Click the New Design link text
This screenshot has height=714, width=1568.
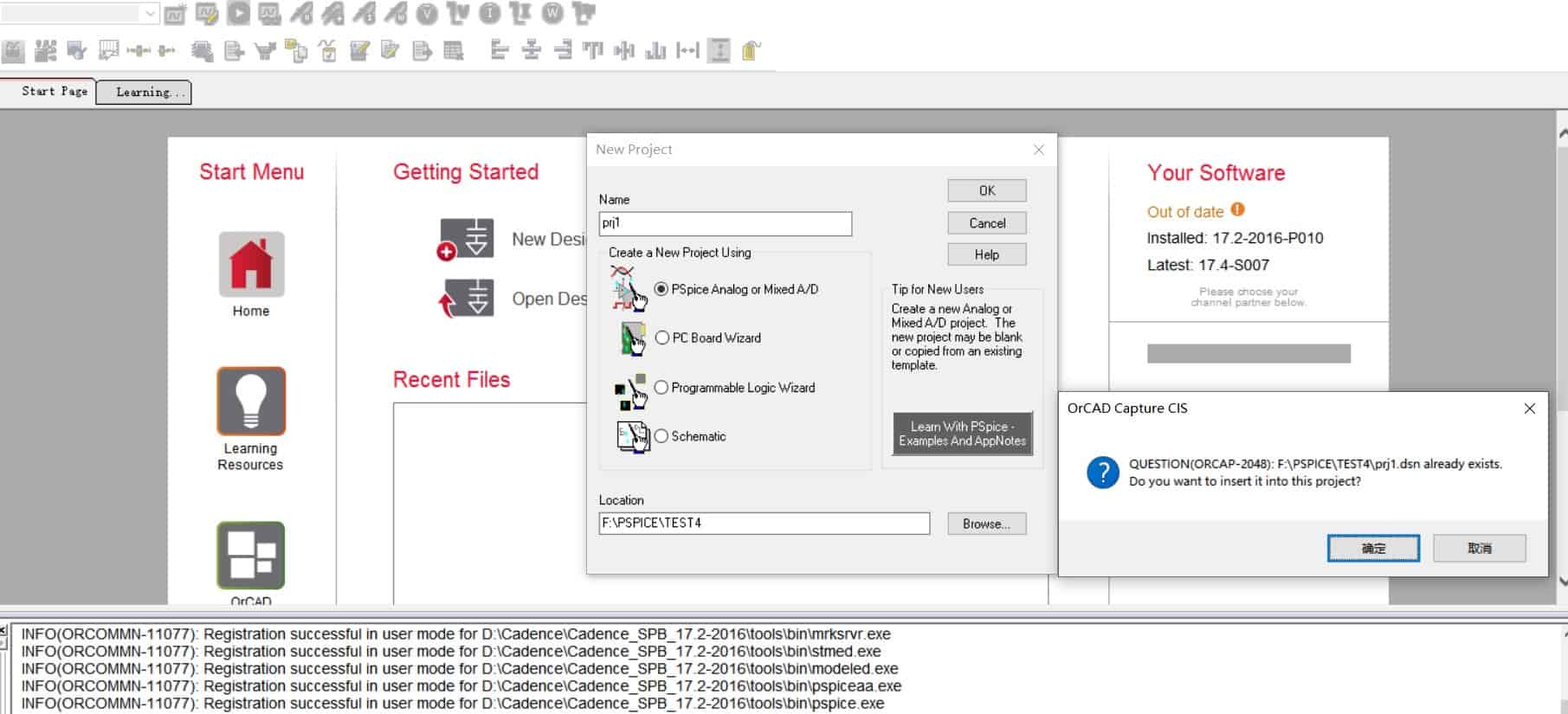coord(549,239)
